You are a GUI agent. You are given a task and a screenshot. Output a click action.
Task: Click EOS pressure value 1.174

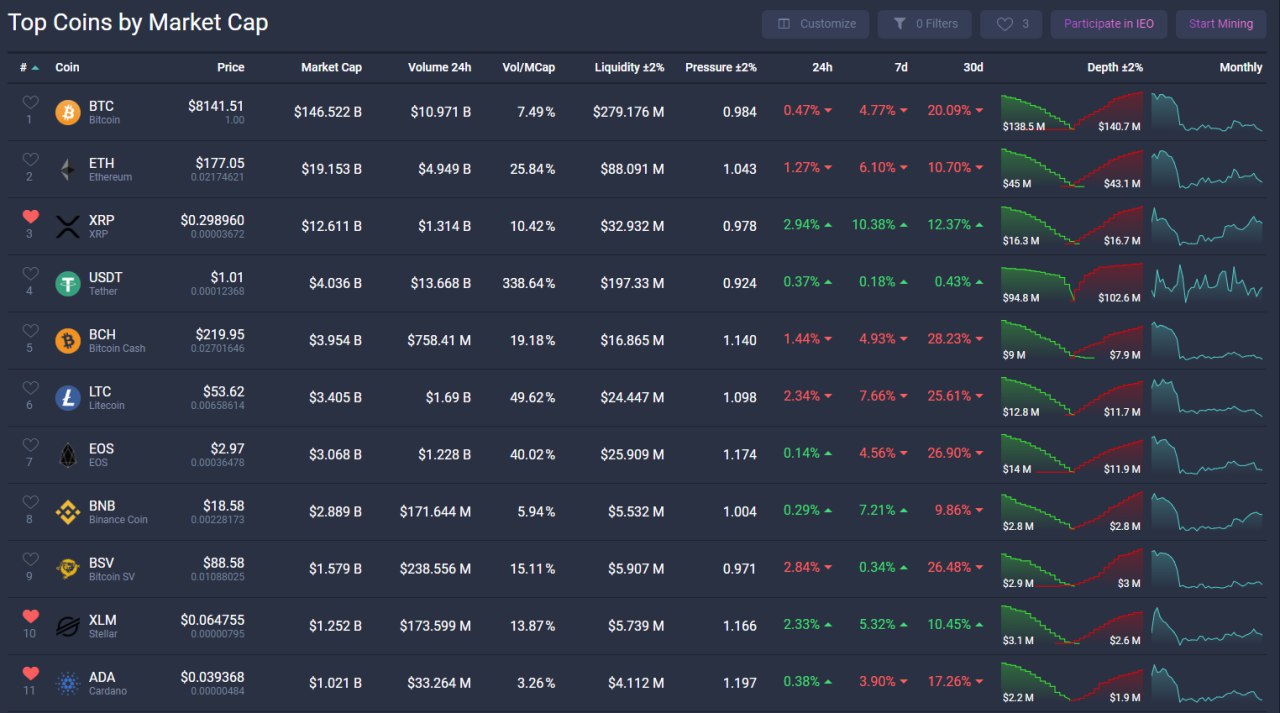(740, 454)
